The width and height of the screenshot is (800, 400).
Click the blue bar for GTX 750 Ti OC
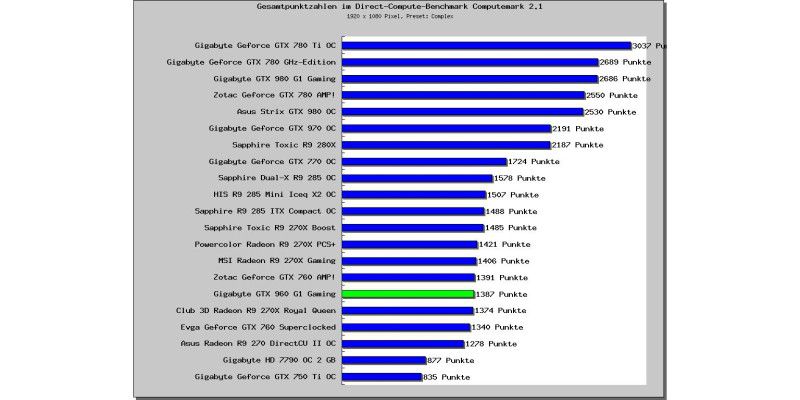(382, 377)
